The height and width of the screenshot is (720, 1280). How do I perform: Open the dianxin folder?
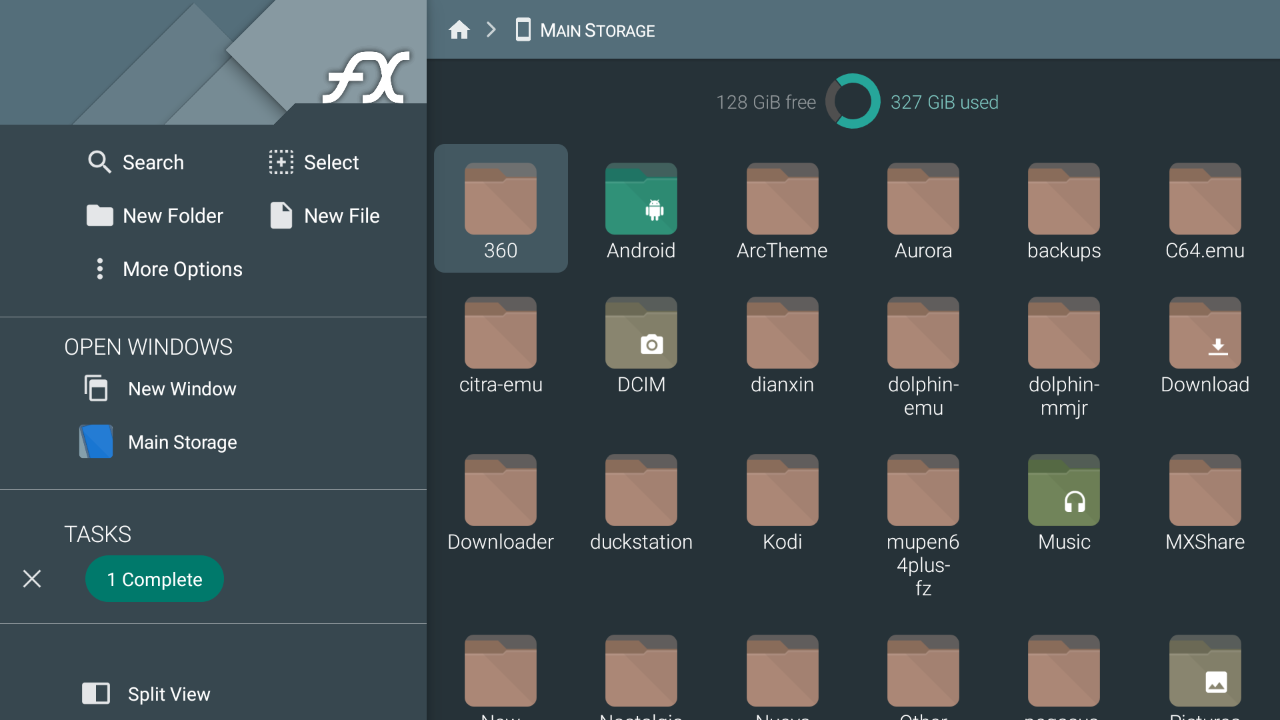782,345
